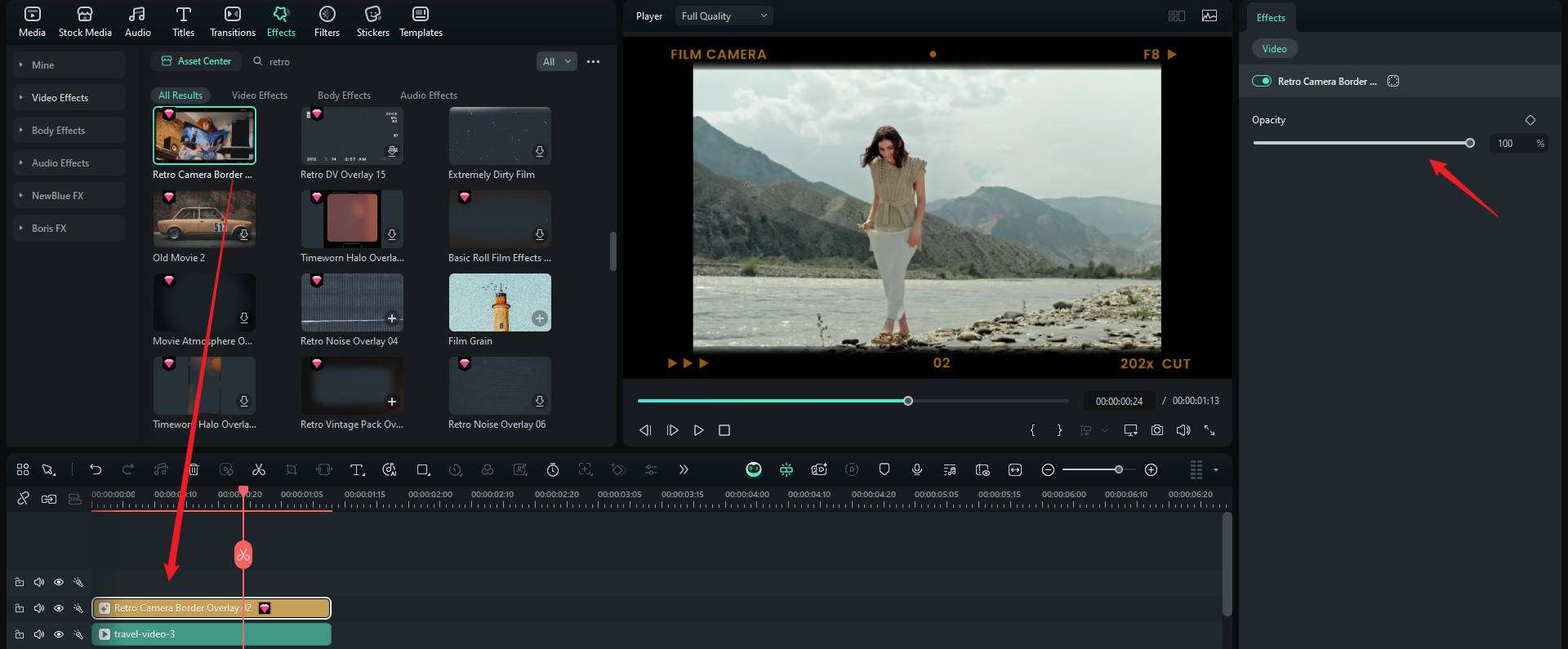The image size is (1568, 649).
Task: Hide the Retro Camera Border overlay track
Action: tap(59, 608)
